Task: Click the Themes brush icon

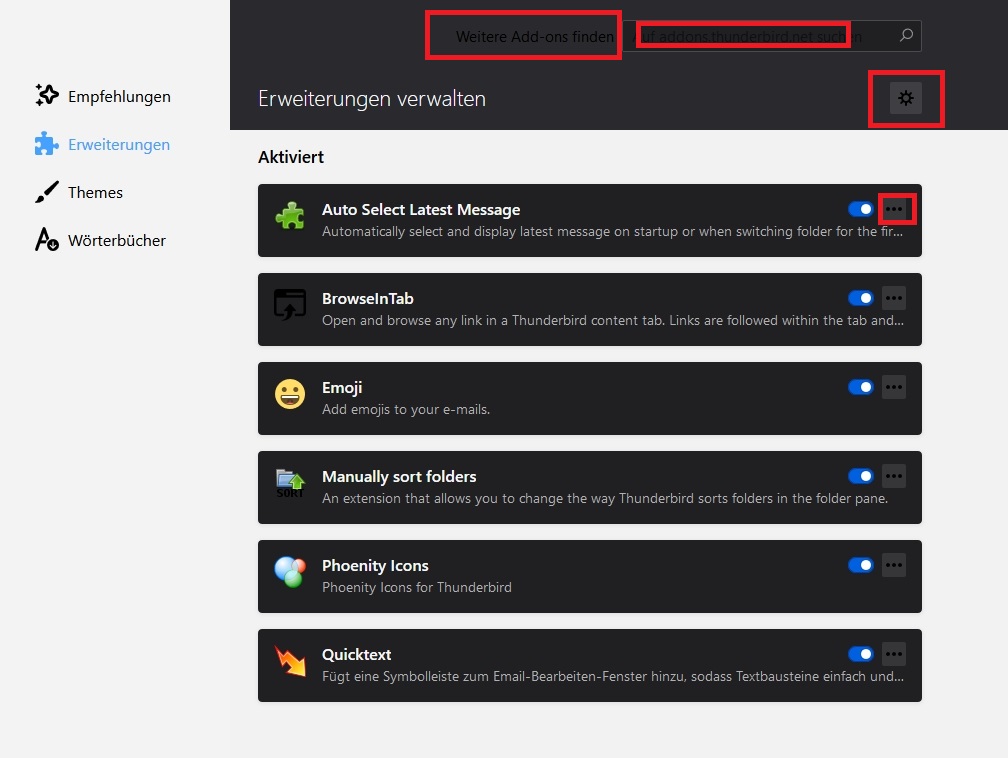Action: (46, 192)
